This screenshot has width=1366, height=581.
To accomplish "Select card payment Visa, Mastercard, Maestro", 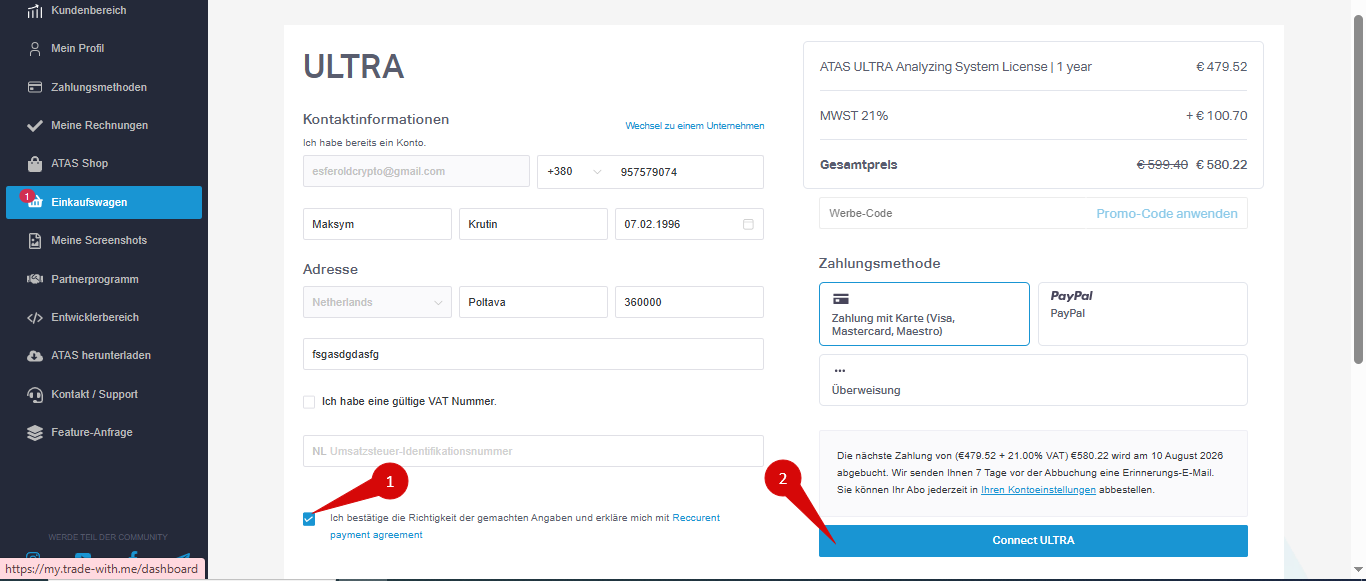I will 924,314.
